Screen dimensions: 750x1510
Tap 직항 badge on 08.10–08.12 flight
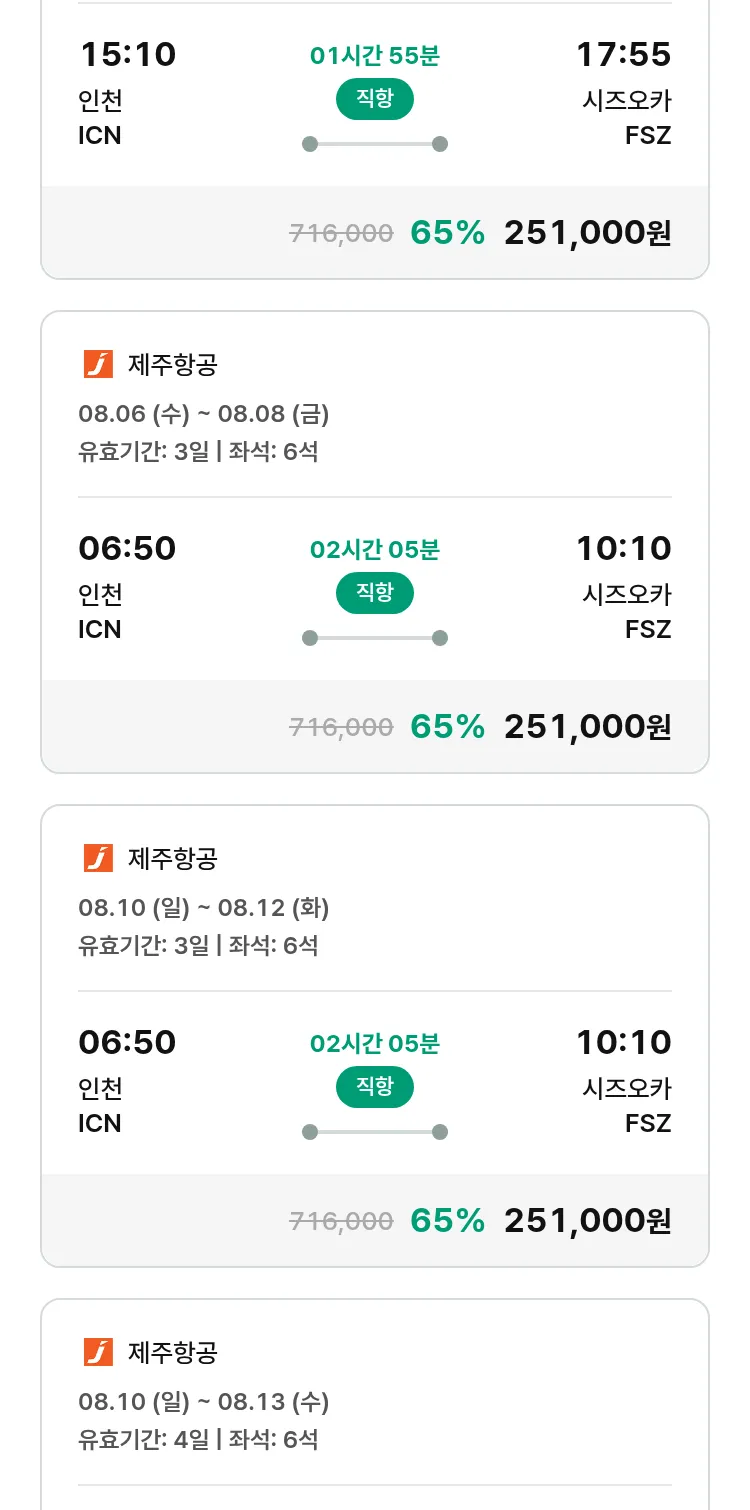pyautogui.click(x=375, y=1087)
